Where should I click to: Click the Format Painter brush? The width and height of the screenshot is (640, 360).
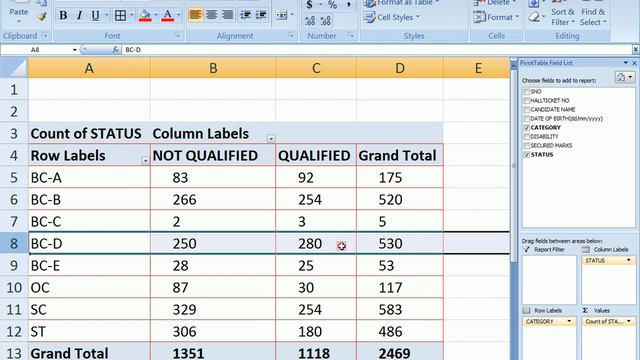point(41,17)
